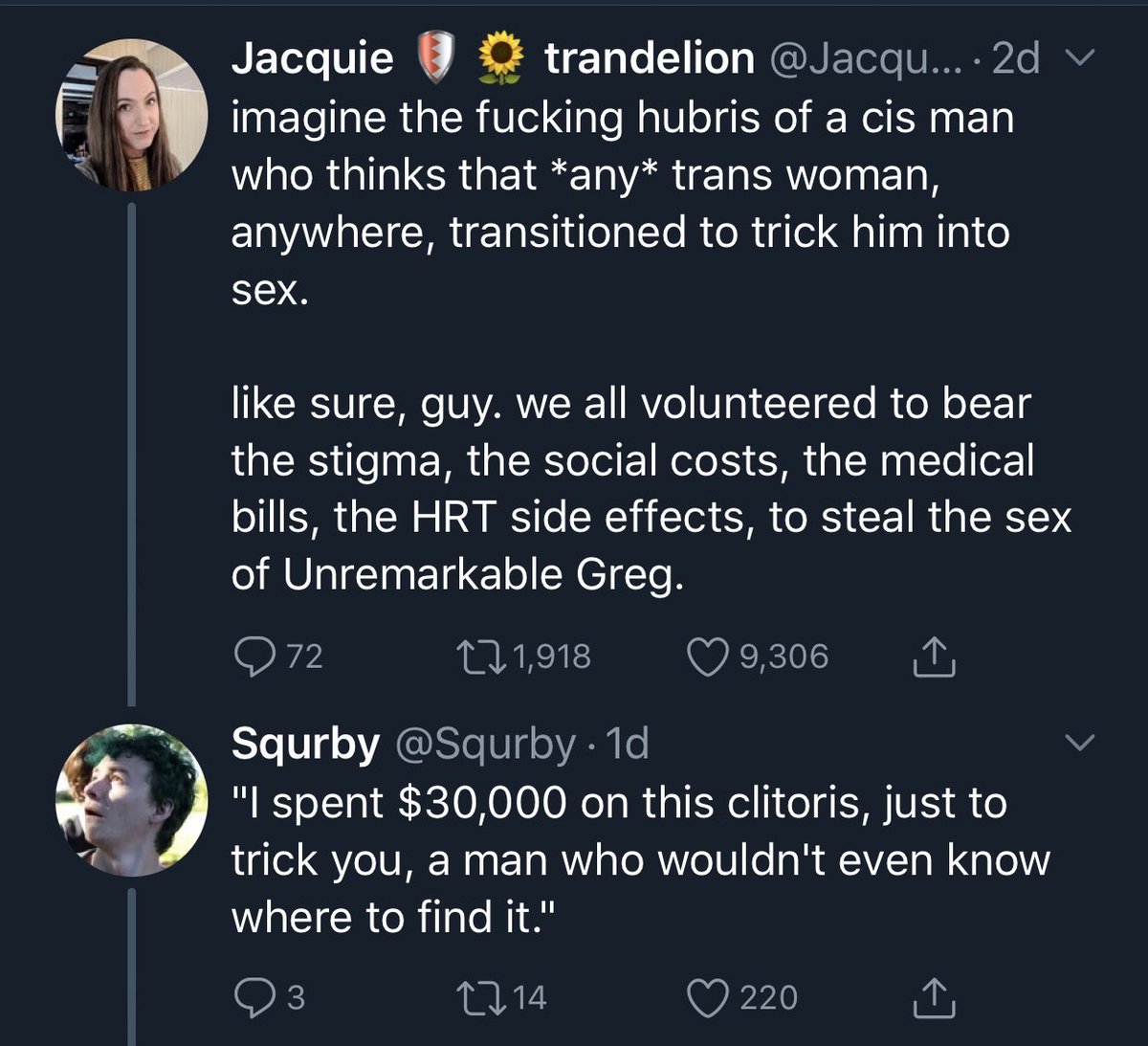Share Squrby's tweet via share icon
This screenshot has width=1148, height=1046.
click(x=933, y=997)
